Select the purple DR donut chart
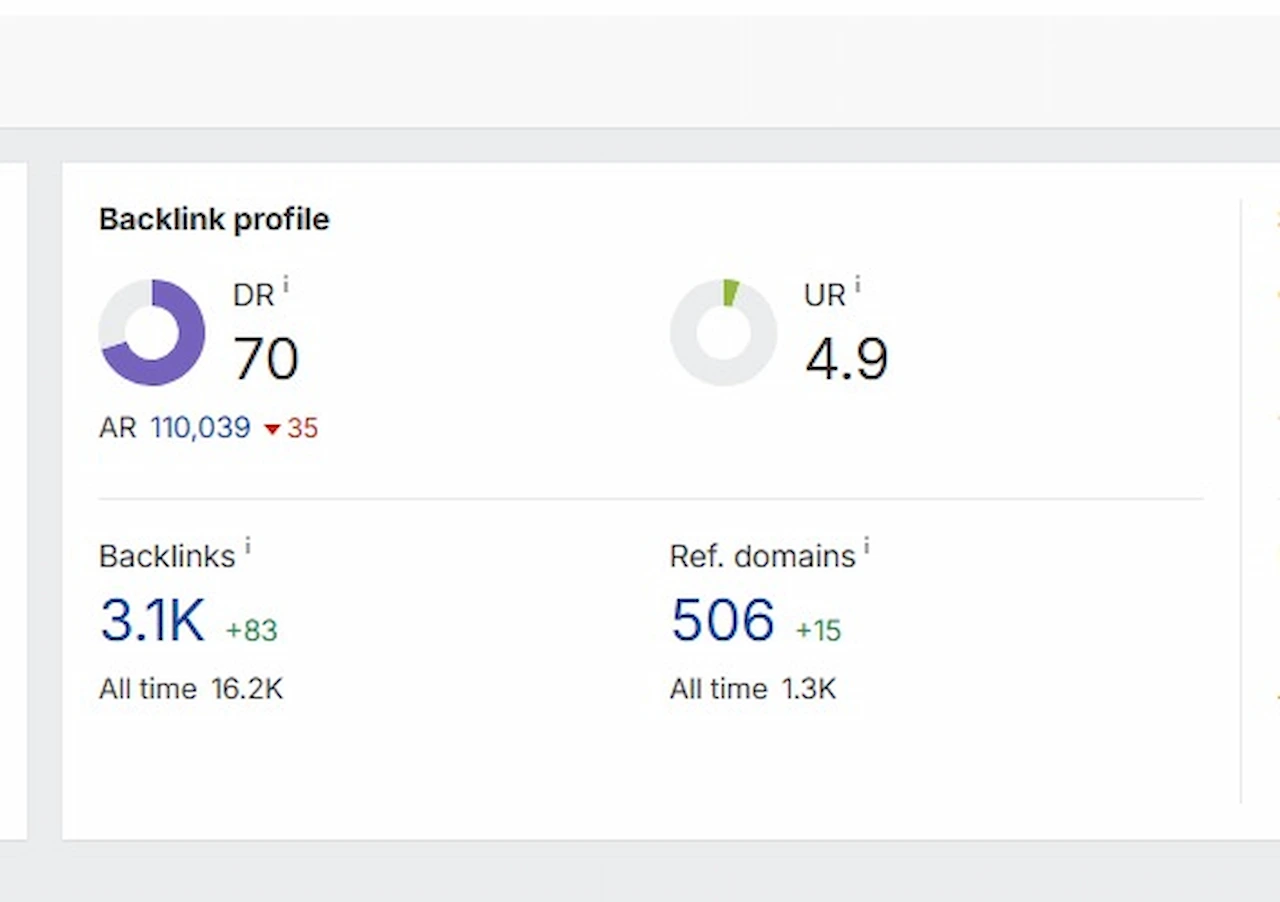The height and width of the screenshot is (902, 1280). point(152,332)
